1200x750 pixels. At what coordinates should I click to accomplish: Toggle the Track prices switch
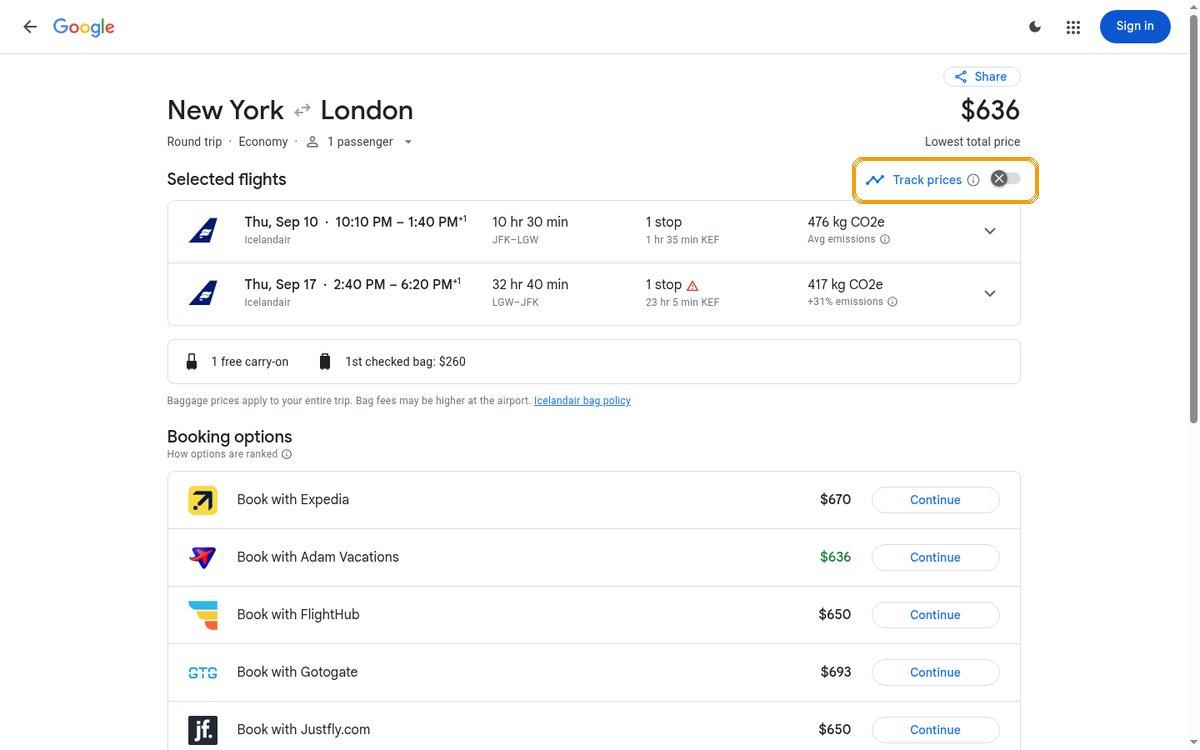coord(1005,179)
